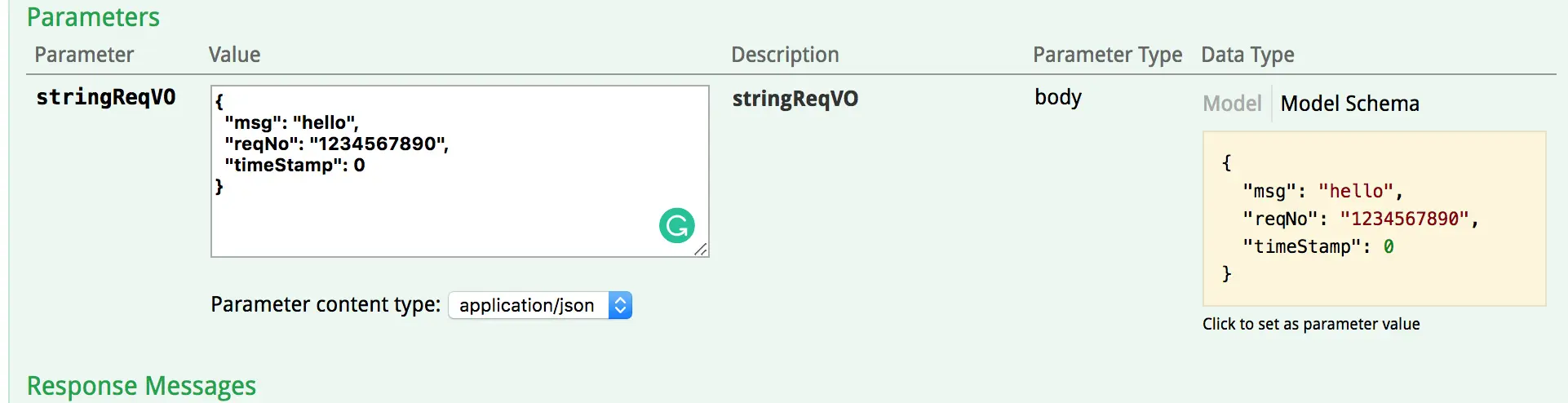Click the Response Messages heading

(x=141, y=385)
